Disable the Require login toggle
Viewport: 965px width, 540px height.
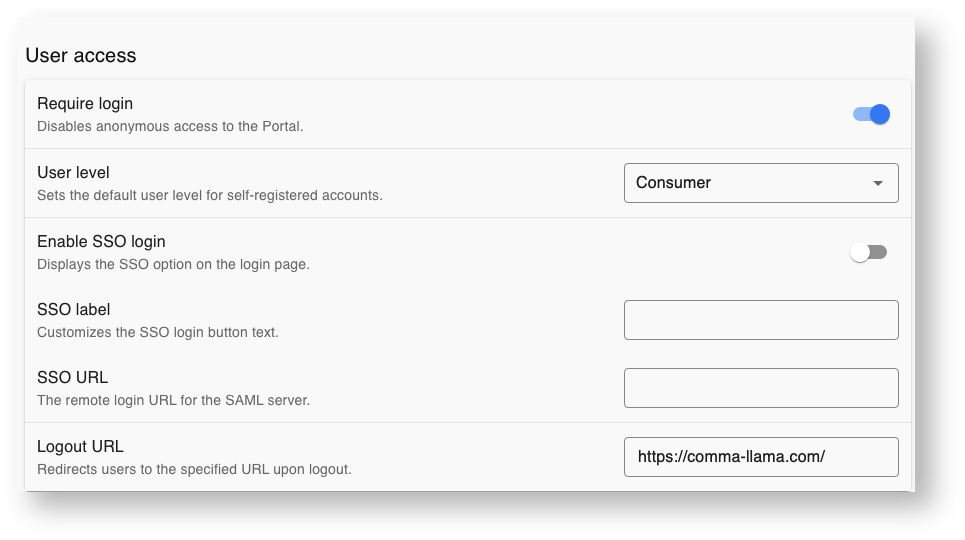click(x=871, y=115)
